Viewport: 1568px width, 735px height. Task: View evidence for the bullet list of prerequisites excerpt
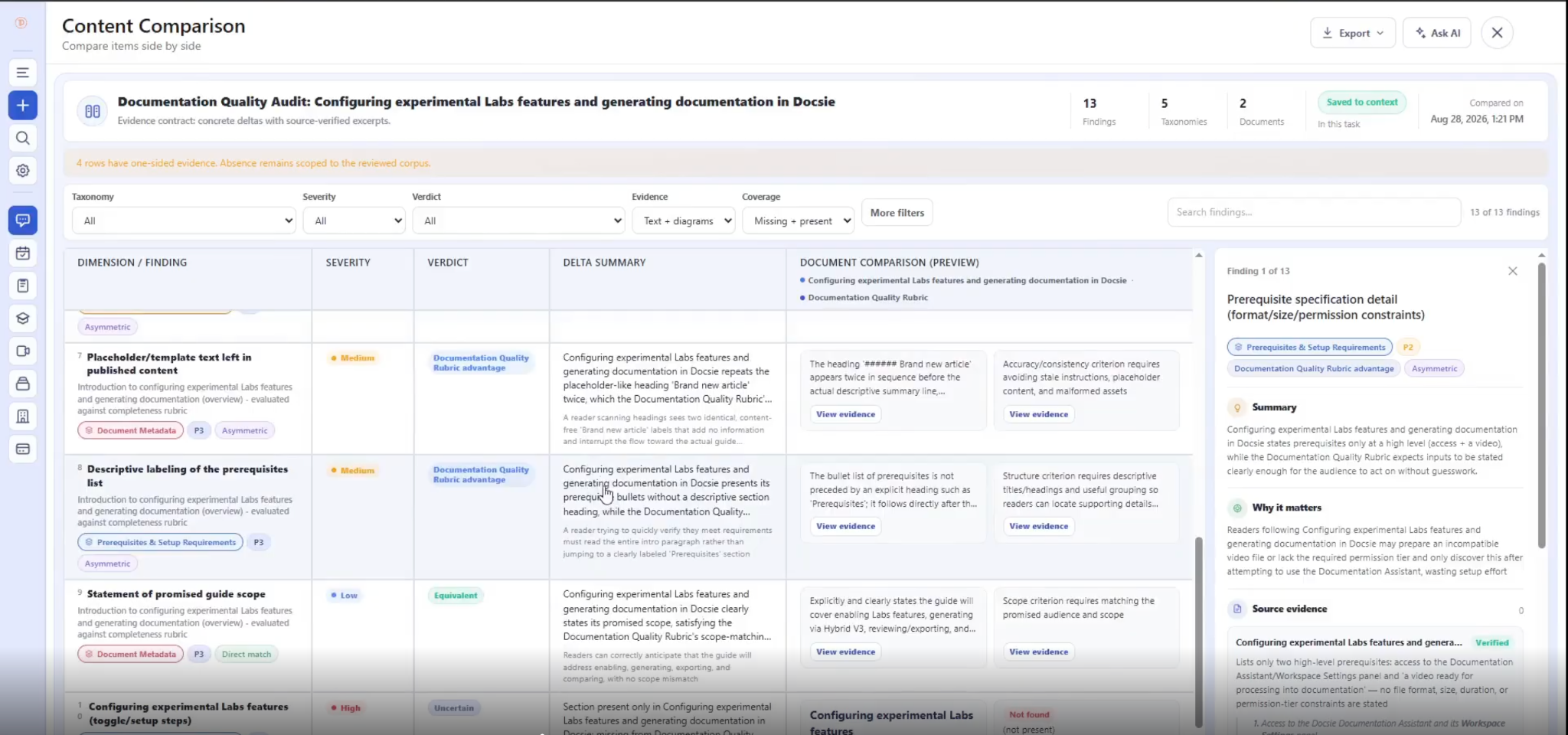point(845,526)
